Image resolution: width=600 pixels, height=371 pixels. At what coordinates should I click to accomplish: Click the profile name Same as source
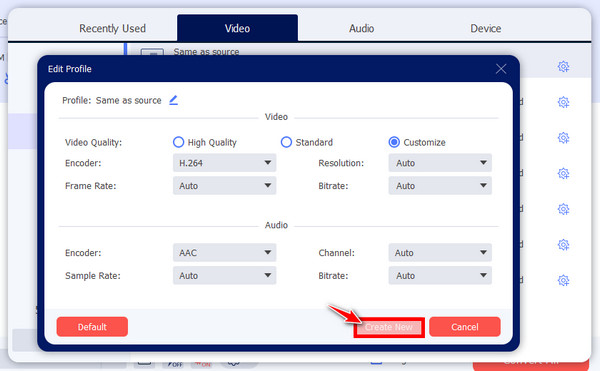[129, 101]
